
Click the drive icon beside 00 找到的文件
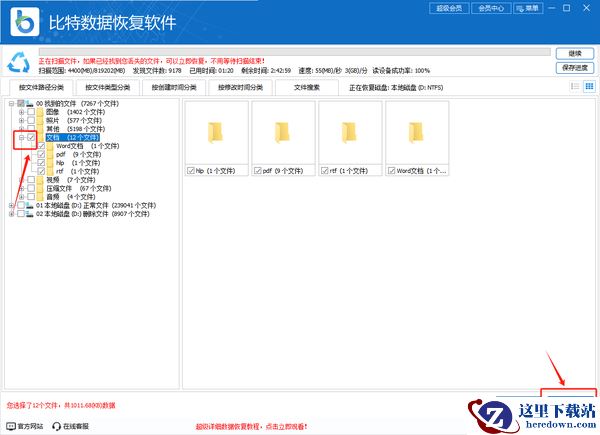coord(29,104)
